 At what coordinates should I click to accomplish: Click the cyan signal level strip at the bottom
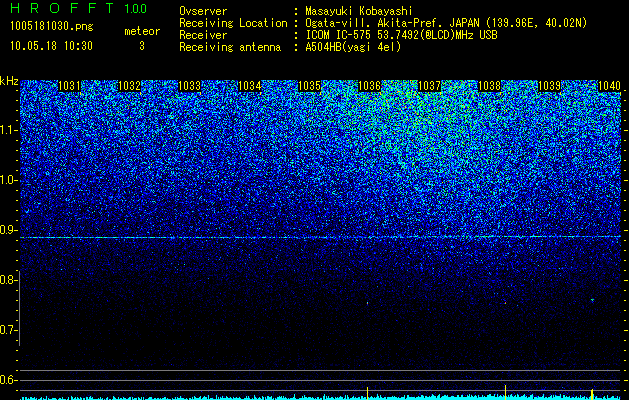point(321,398)
